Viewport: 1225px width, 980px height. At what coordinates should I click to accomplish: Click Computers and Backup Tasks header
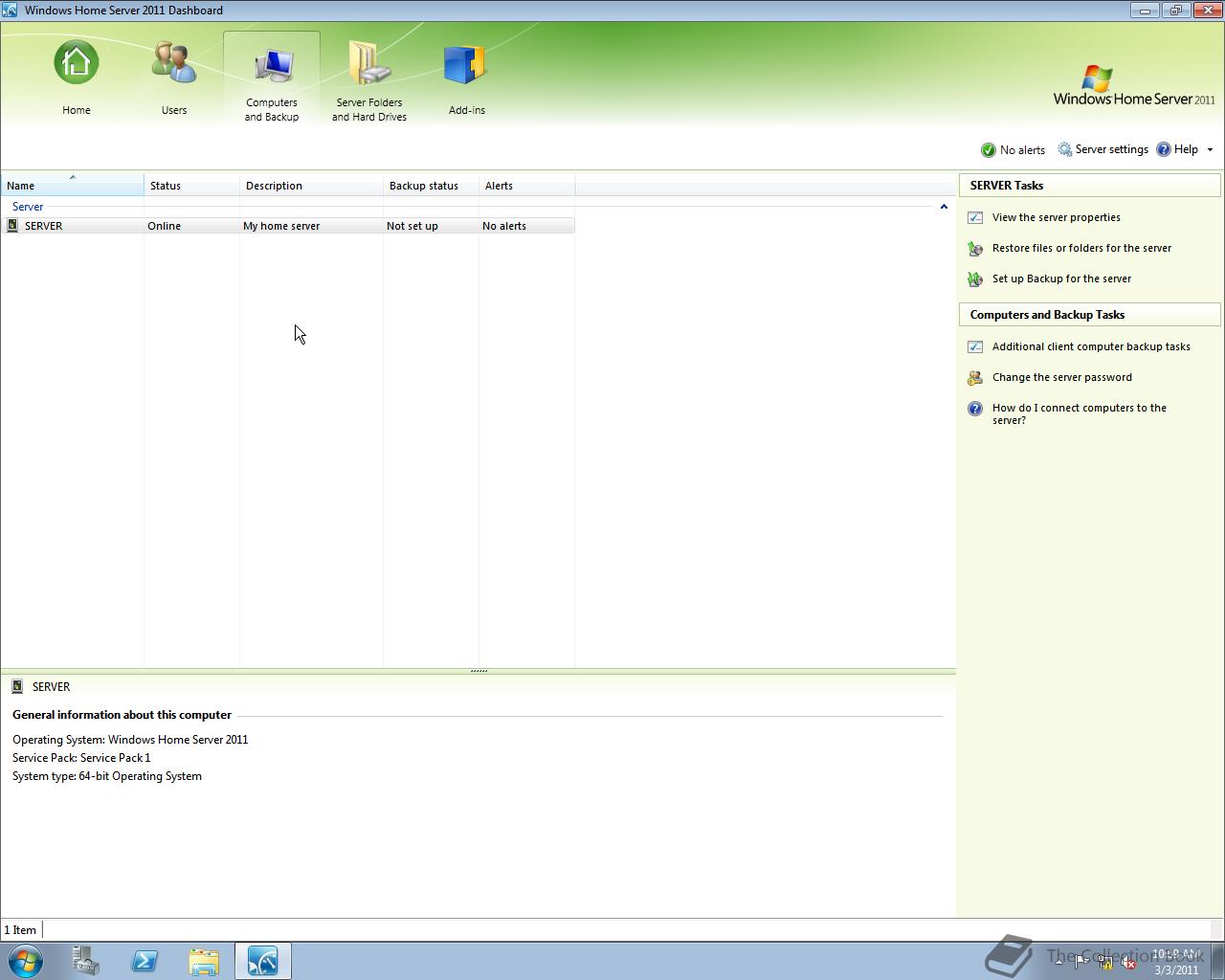pos(1090,315)
